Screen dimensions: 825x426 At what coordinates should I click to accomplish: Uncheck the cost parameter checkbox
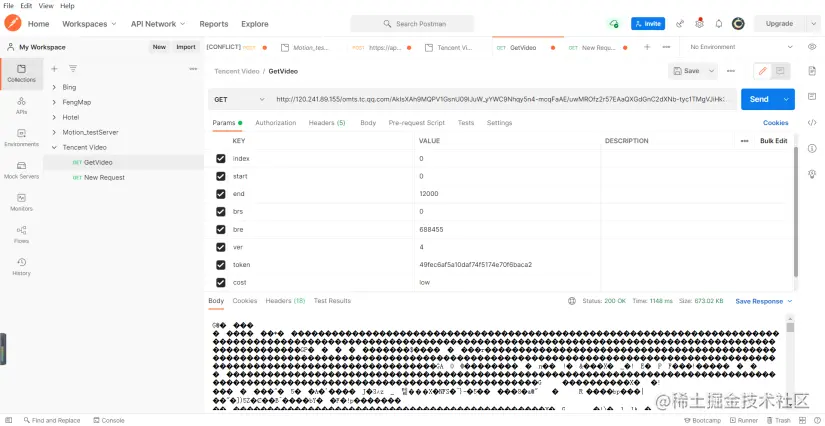(x=221, y=282)
